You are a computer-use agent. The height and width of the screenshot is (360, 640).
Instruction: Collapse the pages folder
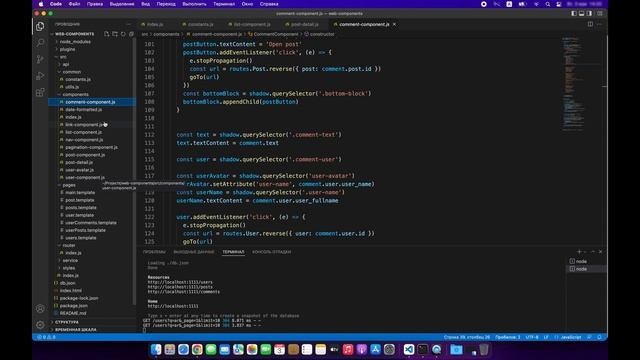tap(69, 185)
